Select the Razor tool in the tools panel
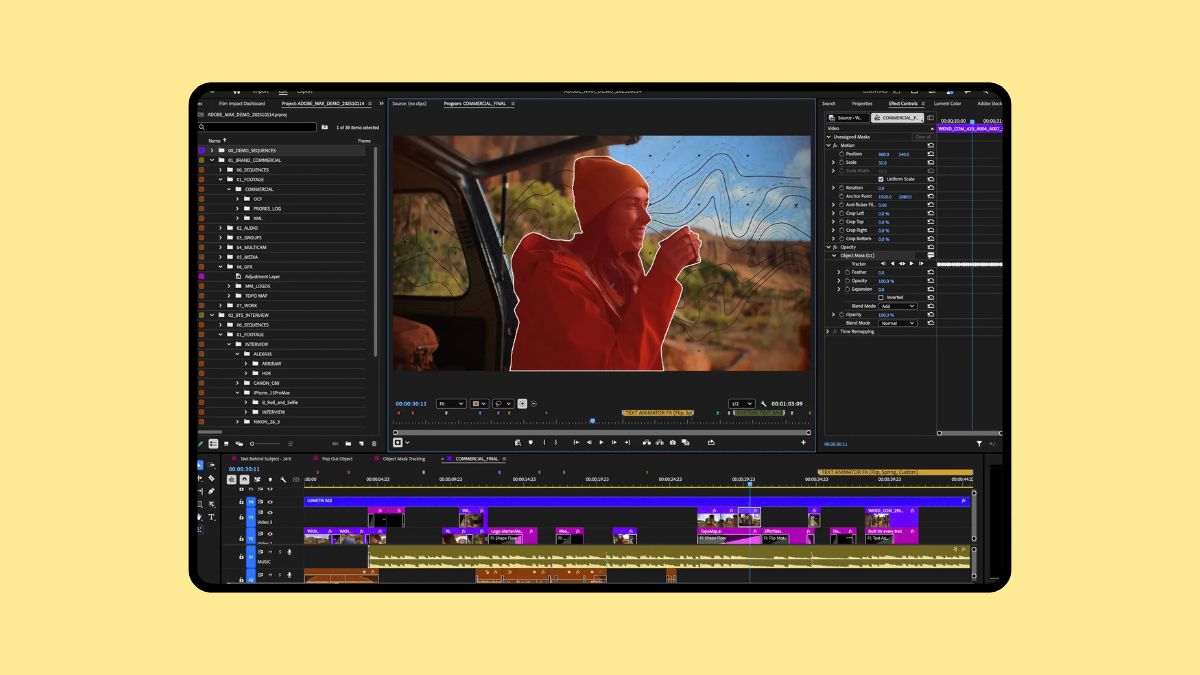 (x=211, y=478)
